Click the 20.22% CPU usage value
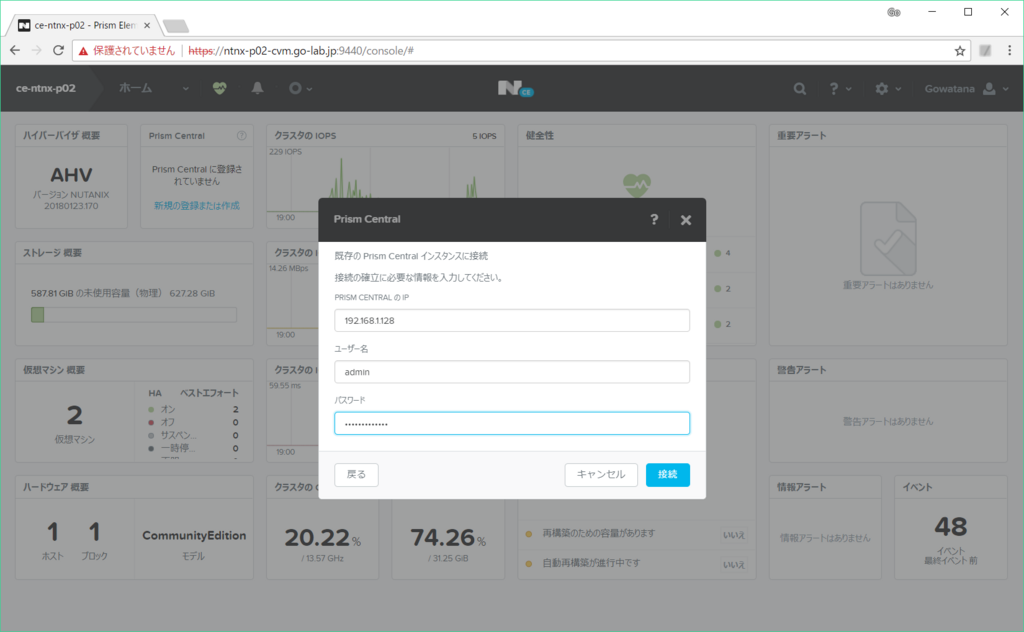The image size is (1024, 632). click(x=322, y=538)
